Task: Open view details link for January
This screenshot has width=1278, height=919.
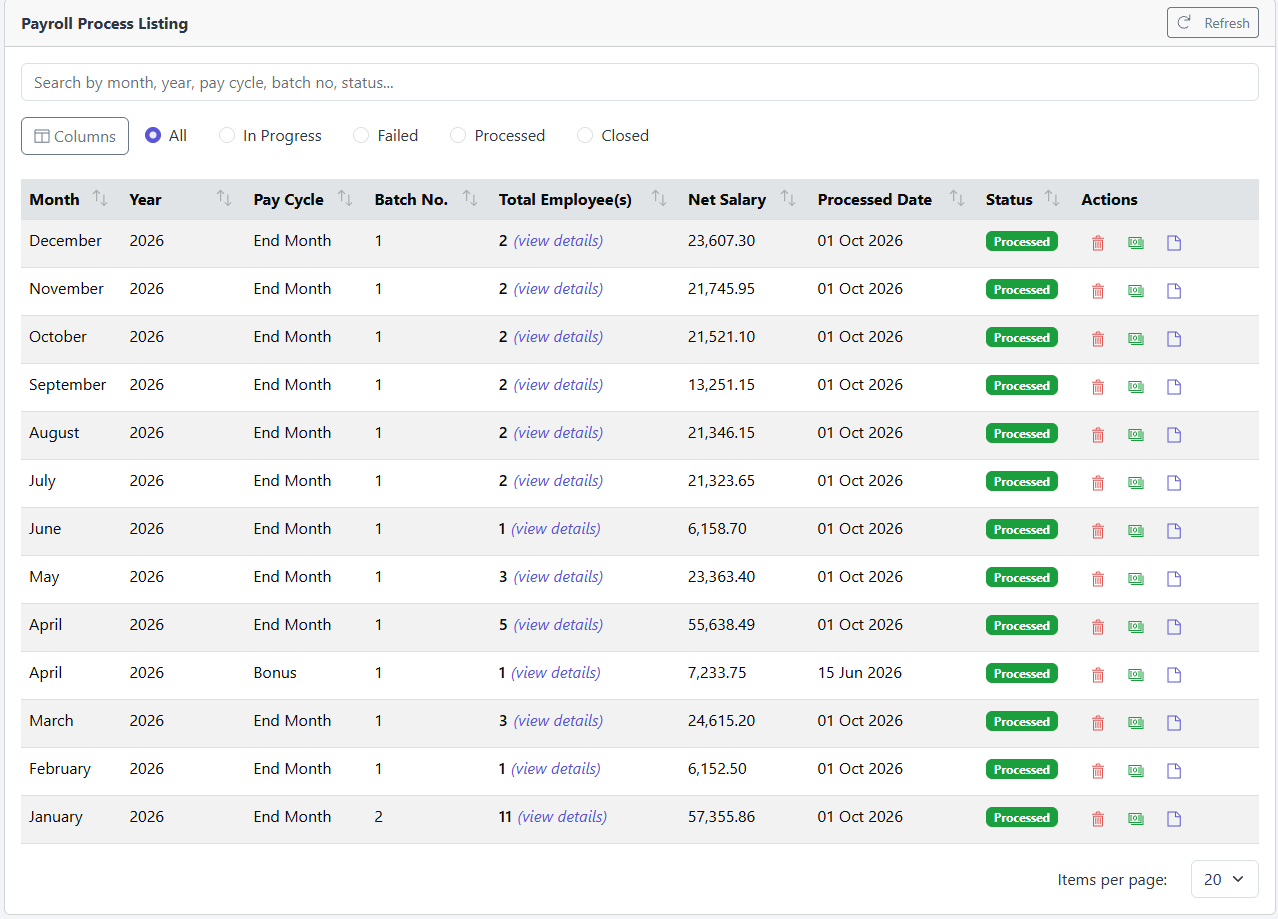Action: (x=562, y=817)
